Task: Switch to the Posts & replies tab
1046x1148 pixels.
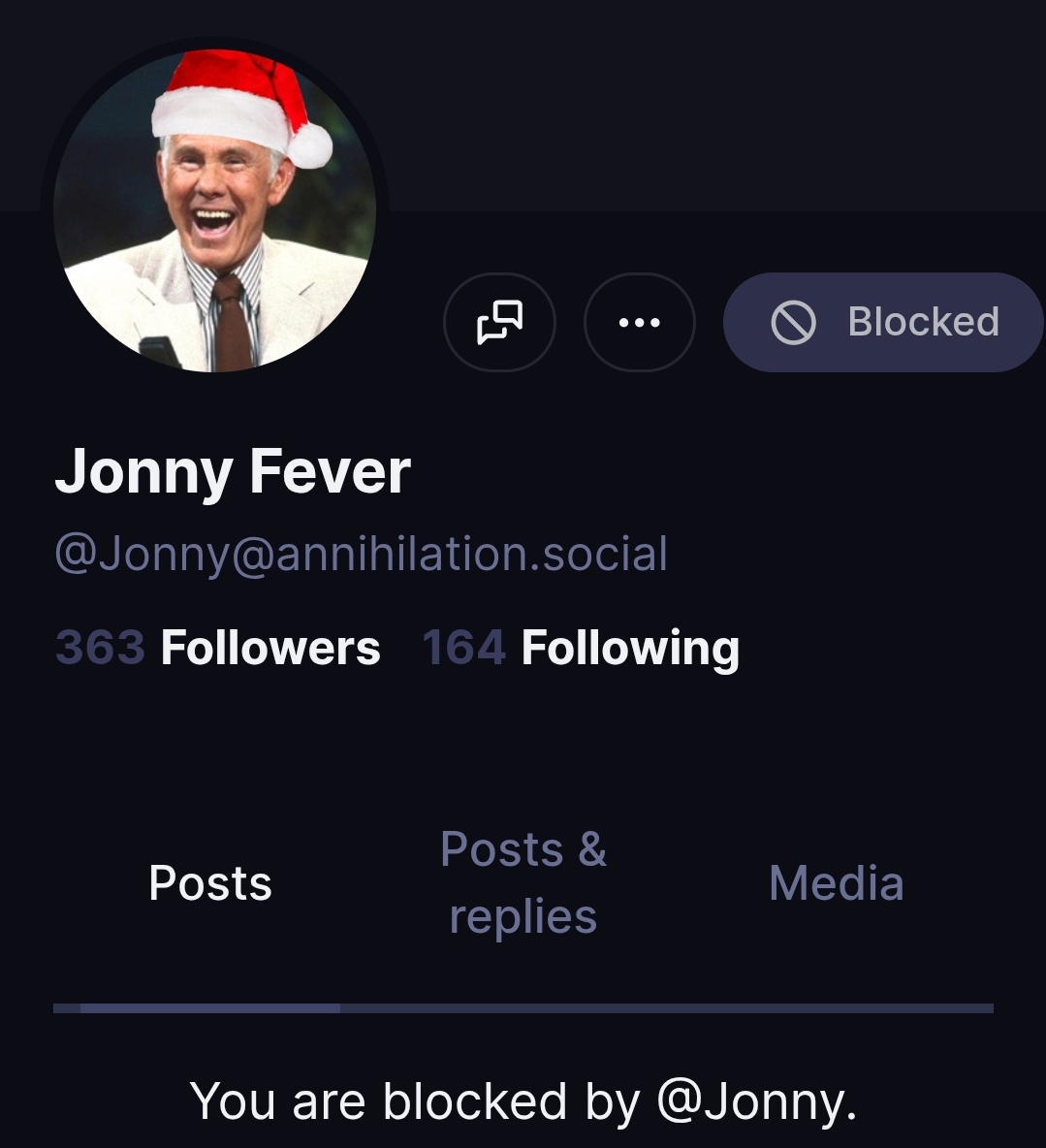Action: coord(523,883)
